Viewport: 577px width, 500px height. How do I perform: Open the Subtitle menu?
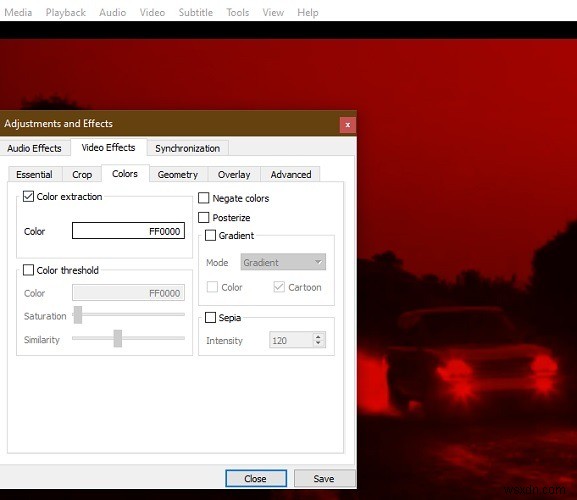[x=196, y=13]
